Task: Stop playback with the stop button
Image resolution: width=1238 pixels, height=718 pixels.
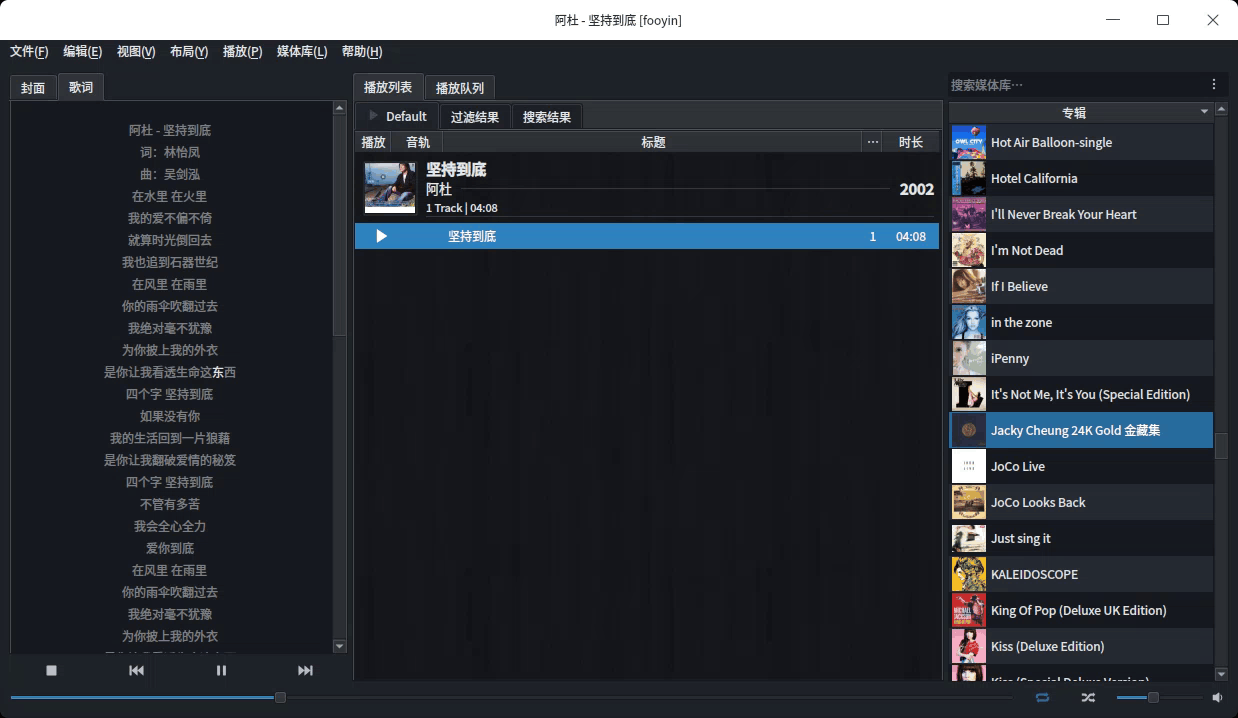Action: click(x=52, y=670)
